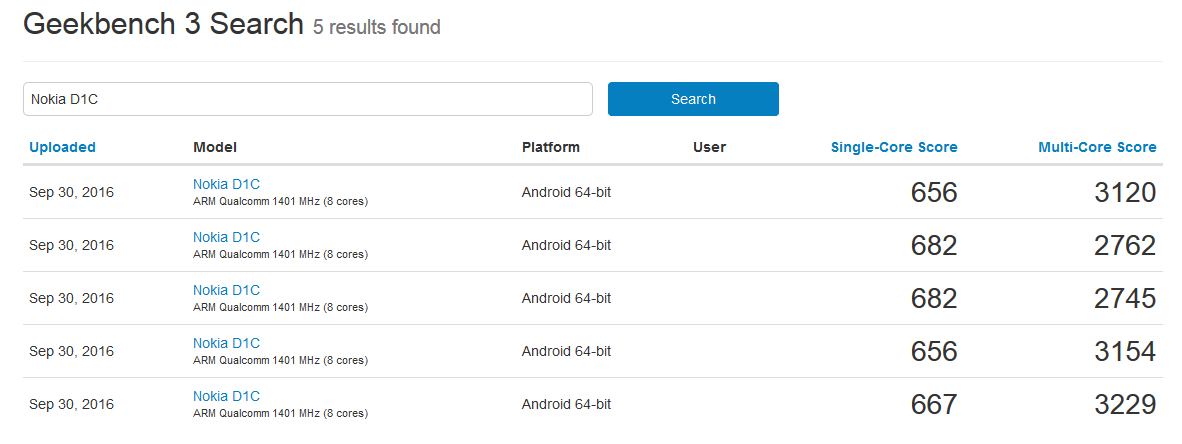The height and width of the screenshot is (444, 1182).
Task: Click the Nokia D1C search input field
Action: 307,99
